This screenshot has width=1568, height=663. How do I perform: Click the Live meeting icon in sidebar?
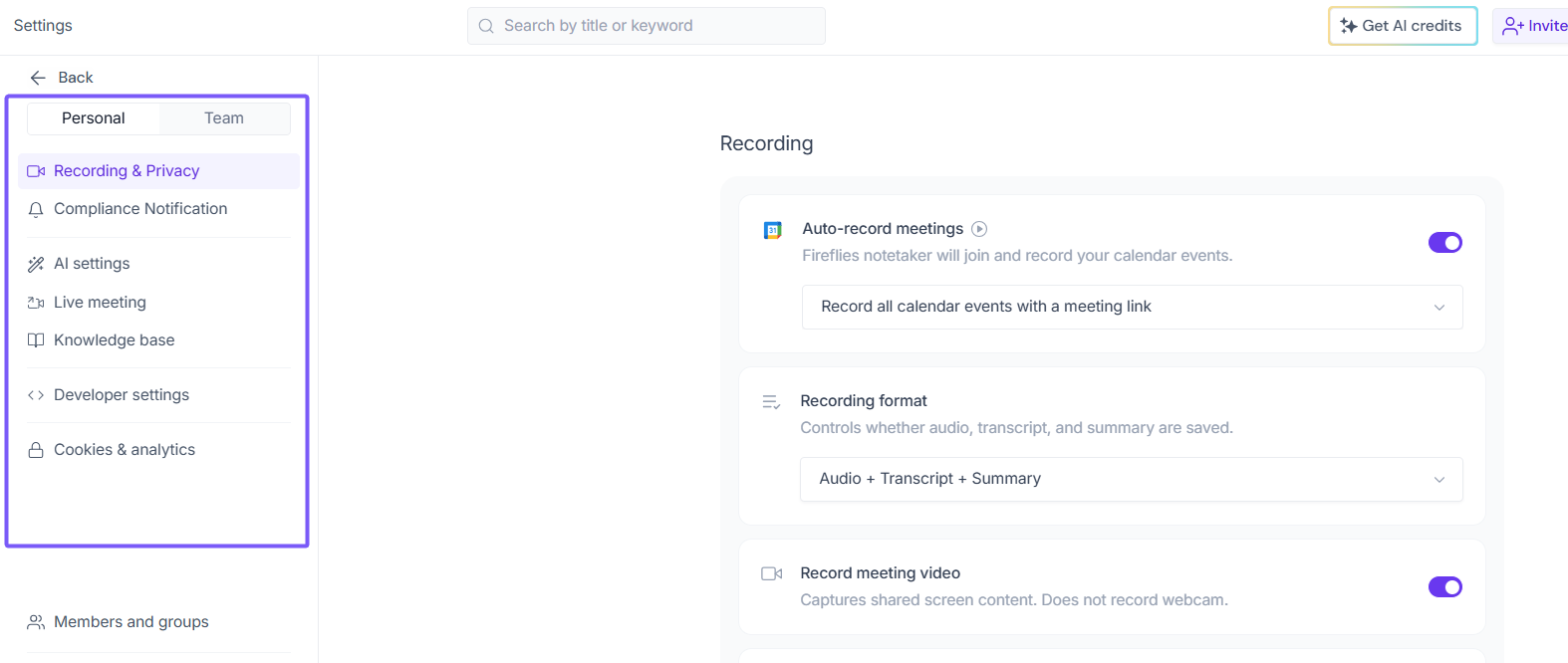[x=36, y=303]
